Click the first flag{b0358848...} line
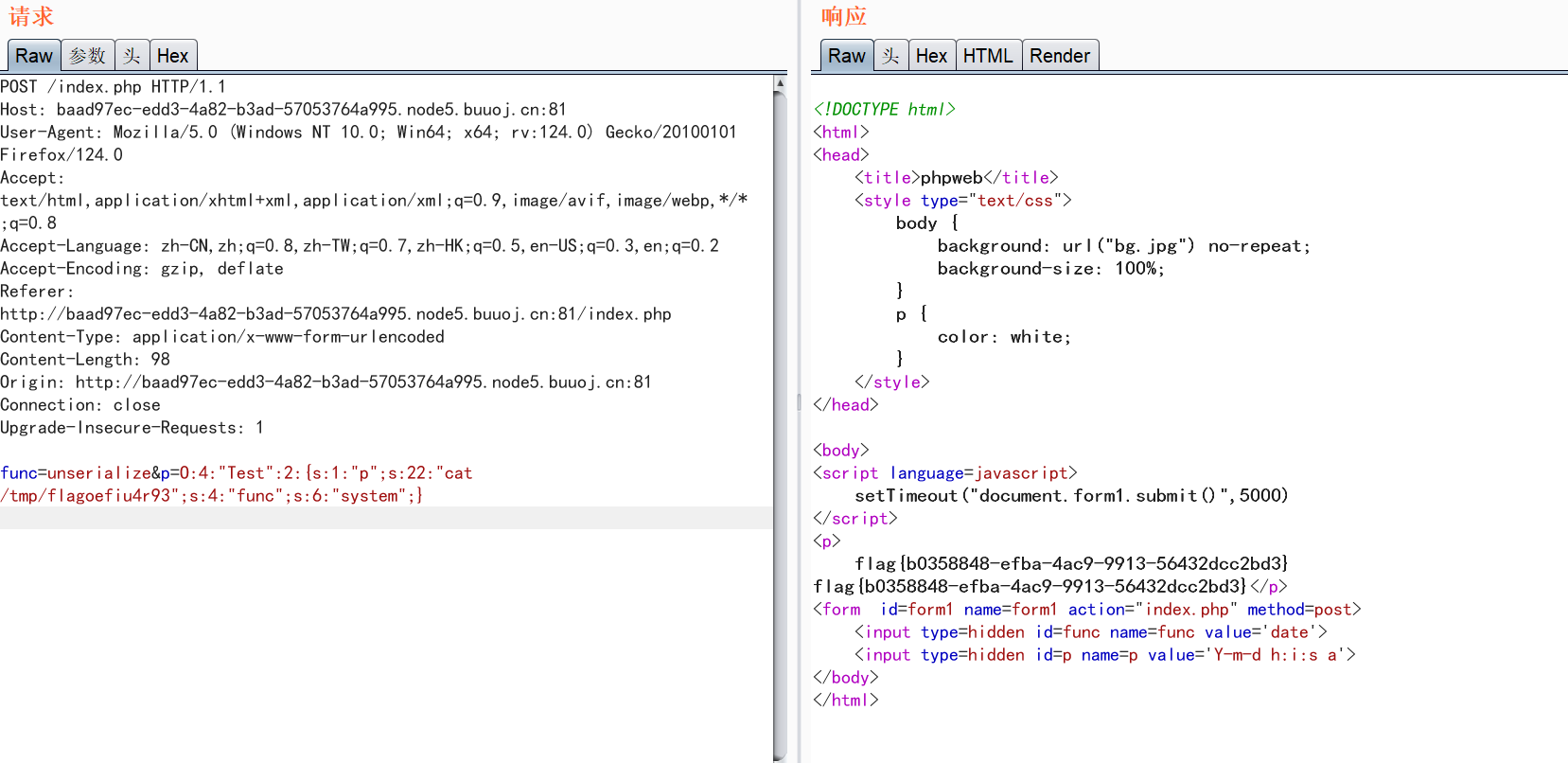Viewport: 1568px width, 763px height. pos(1071,564)
